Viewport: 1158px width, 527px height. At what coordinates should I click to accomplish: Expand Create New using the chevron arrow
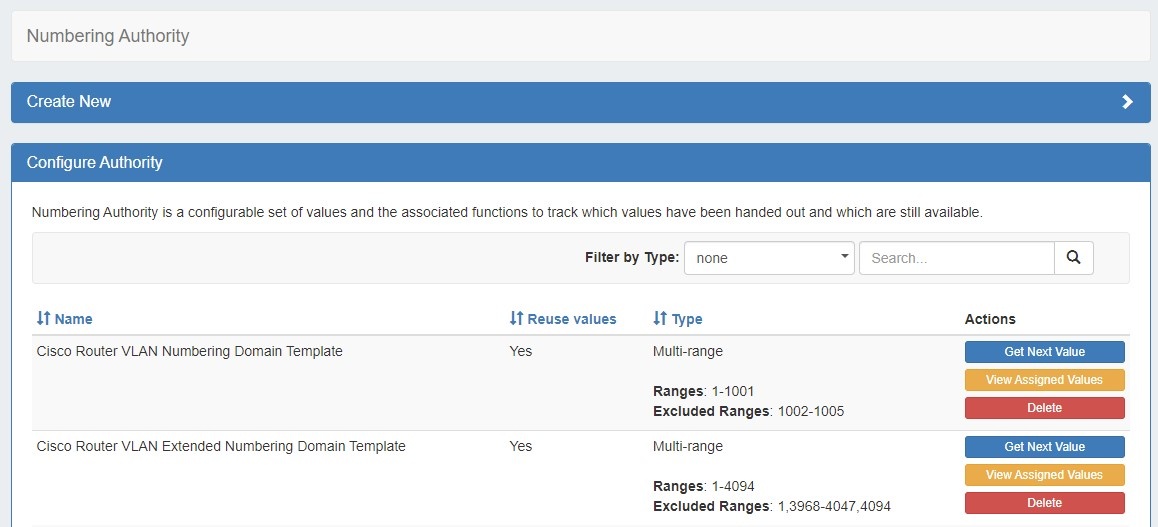tap(1127, 102)
